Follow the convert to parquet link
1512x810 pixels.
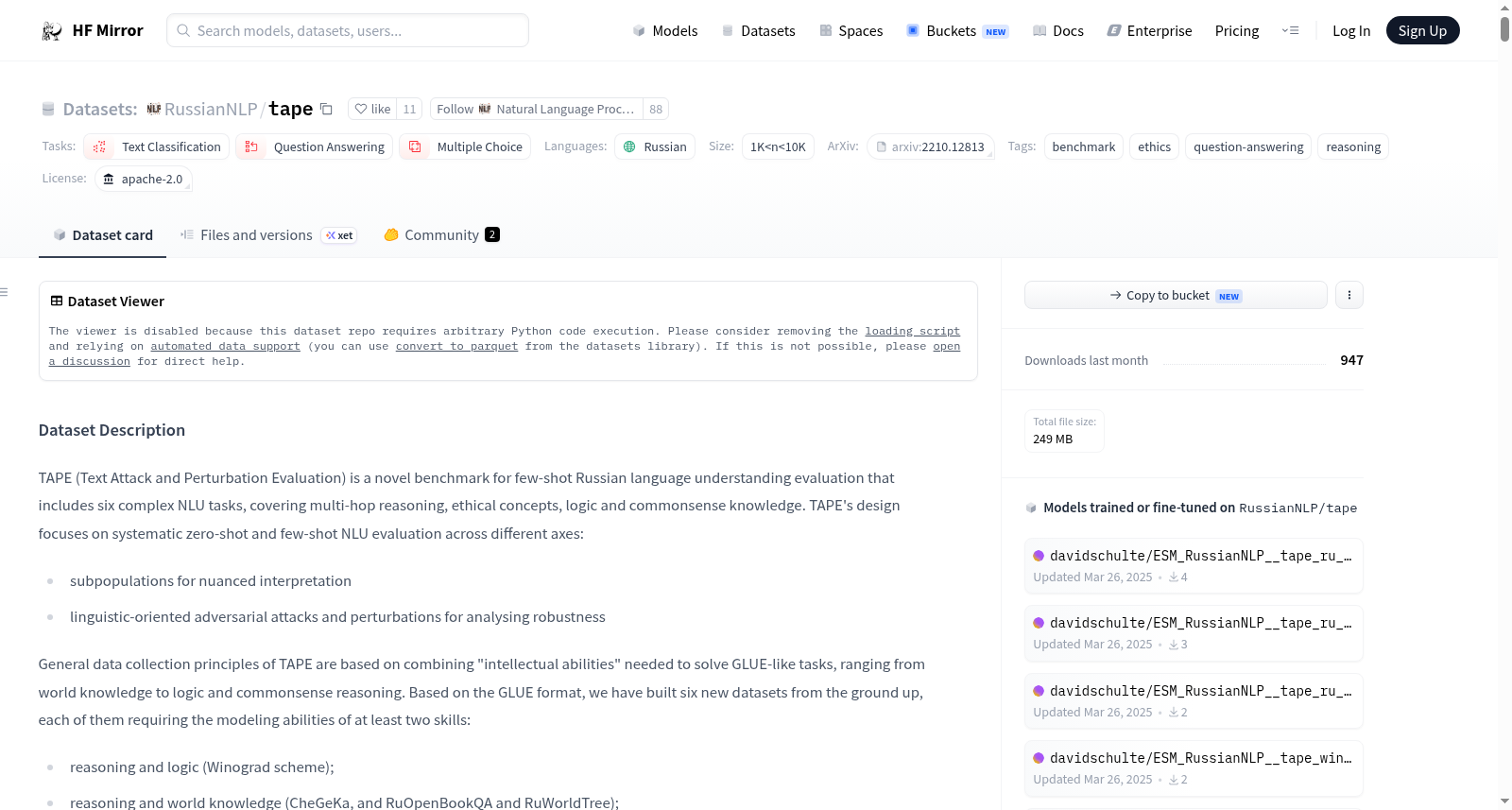[x=456, y=347]
